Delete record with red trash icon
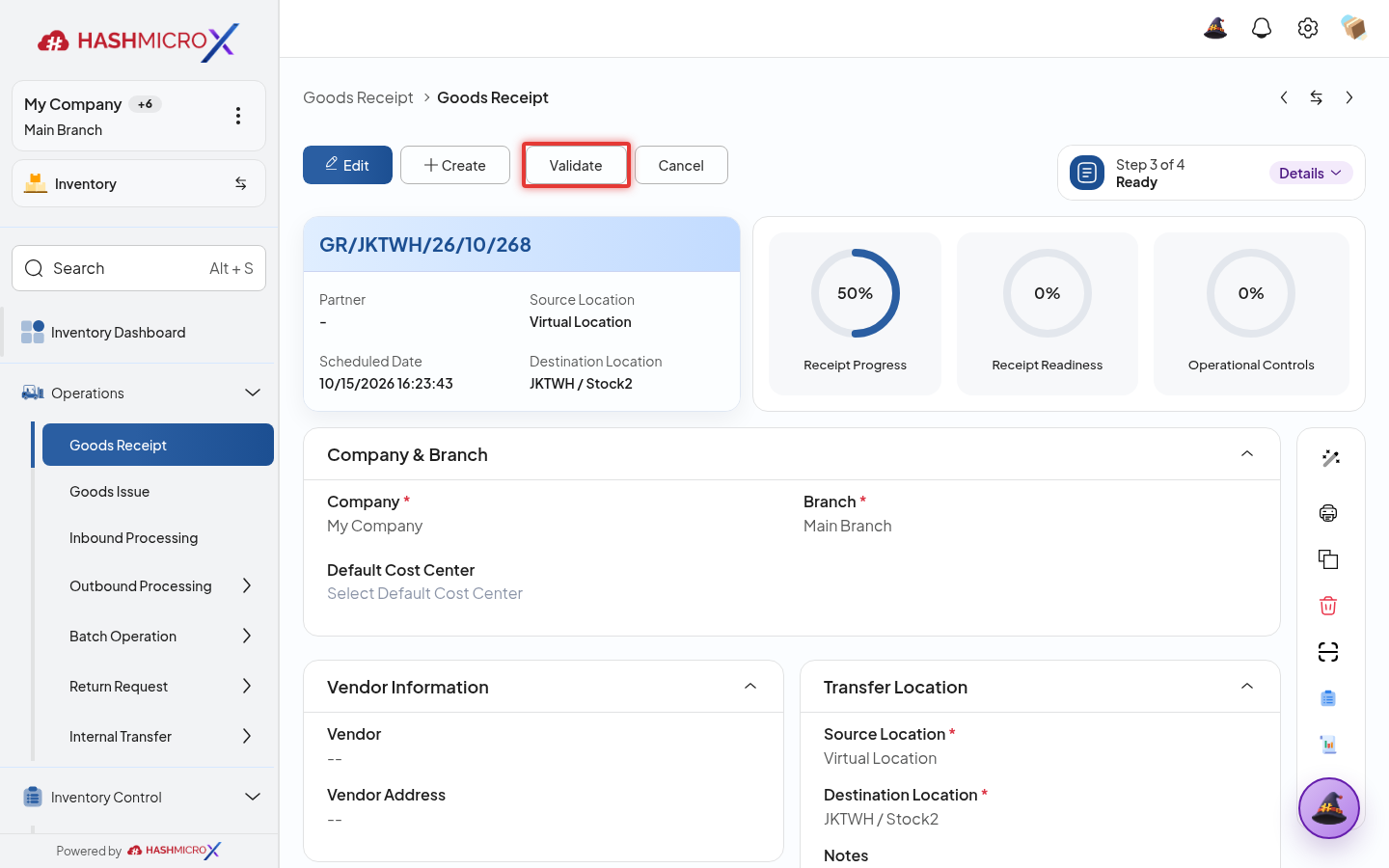This screenshot has height=868, width=1389. (1328, 606)
